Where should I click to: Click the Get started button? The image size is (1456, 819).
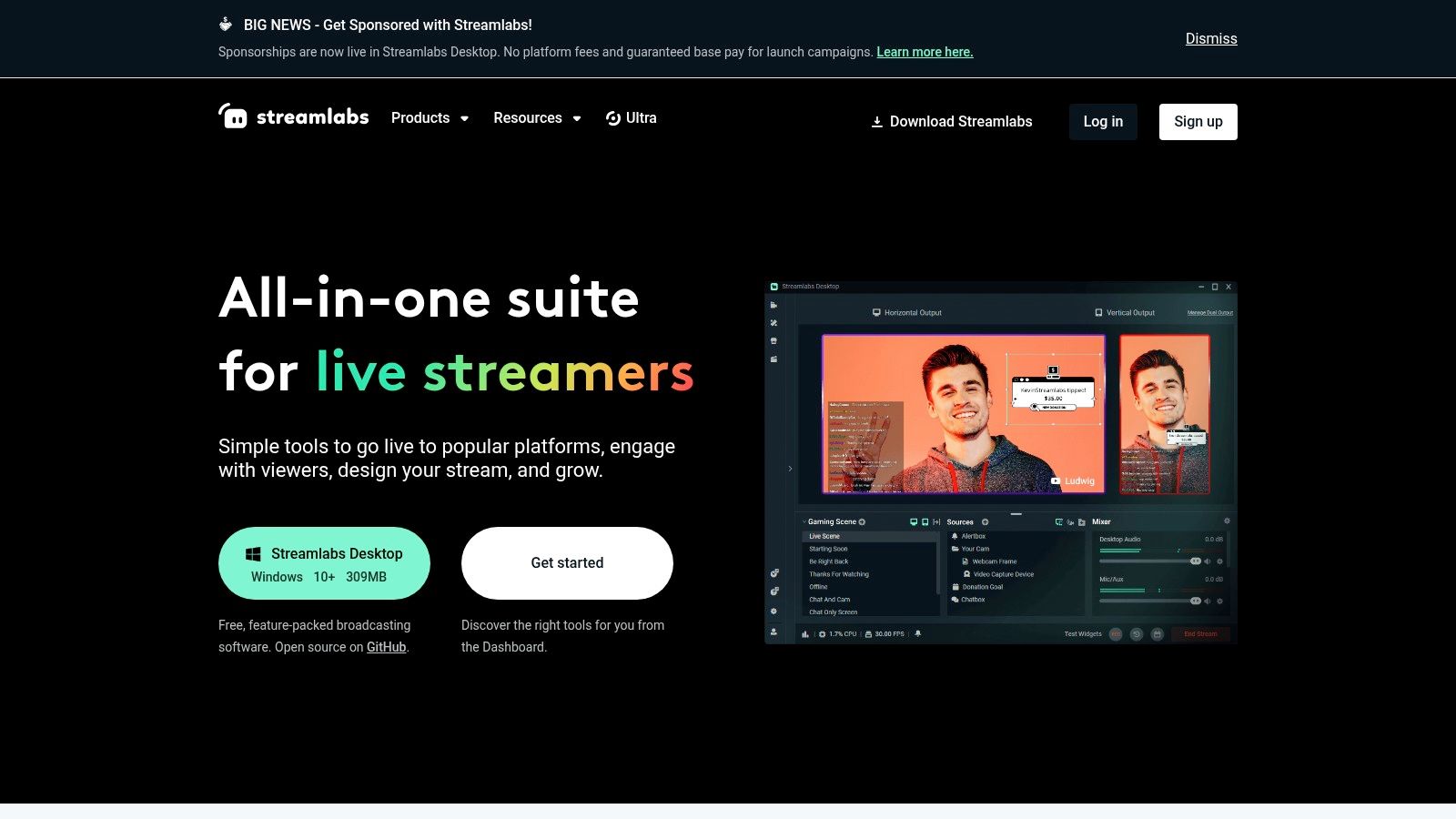567,562
